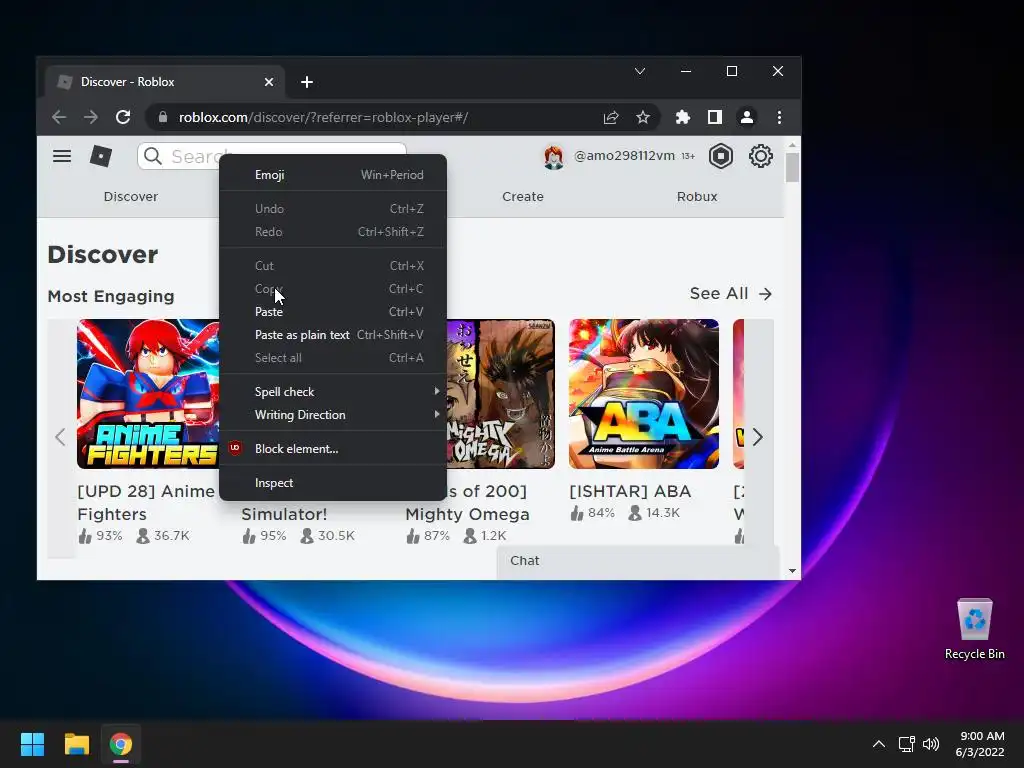Screen dimensions: 1024x768
Task: Open the Roblox settings gear
Action: pos(761,156)
